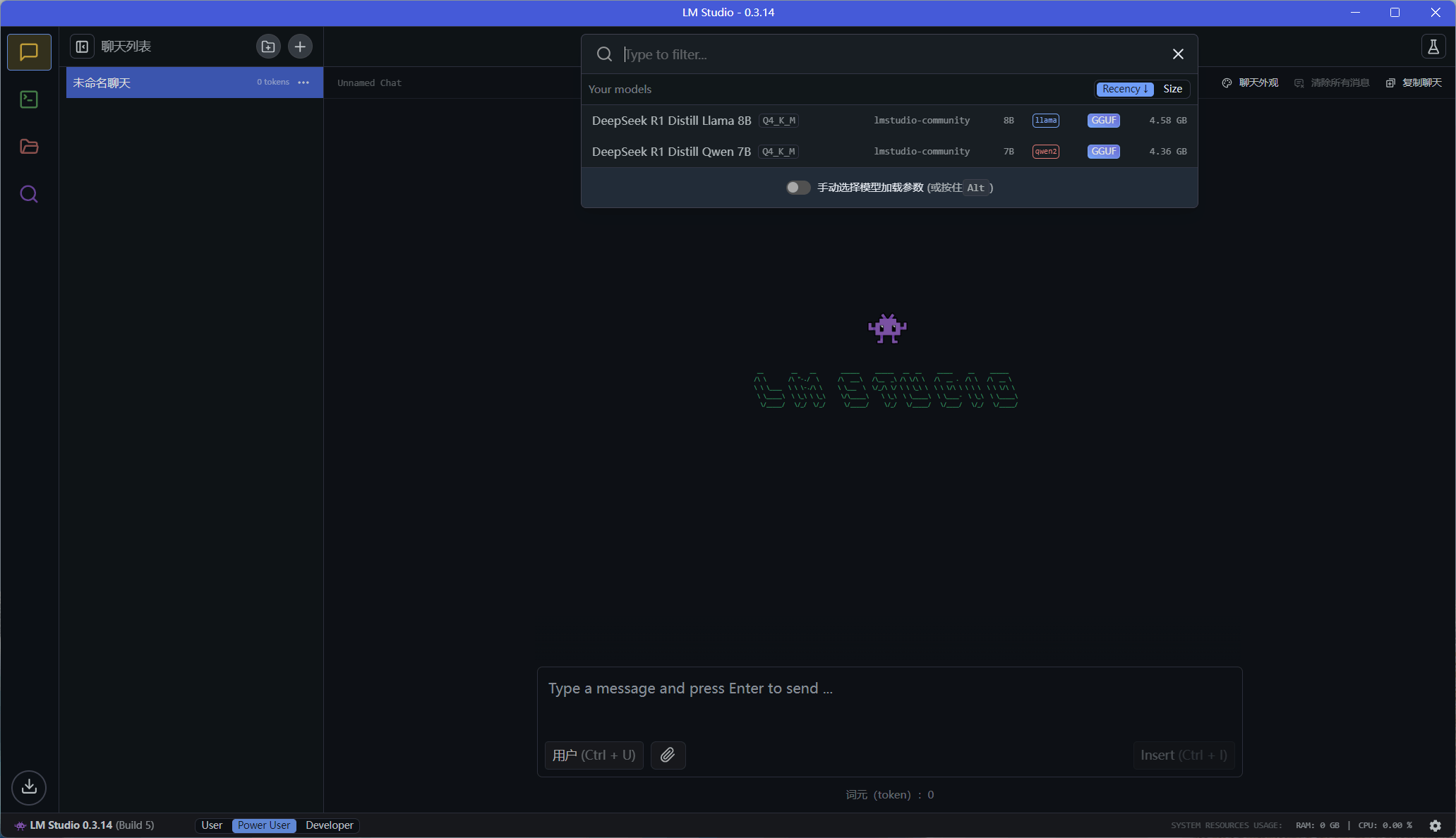Click the model filter search field
Viewport: 1456px width, 838px height.
tap(889, 54)
